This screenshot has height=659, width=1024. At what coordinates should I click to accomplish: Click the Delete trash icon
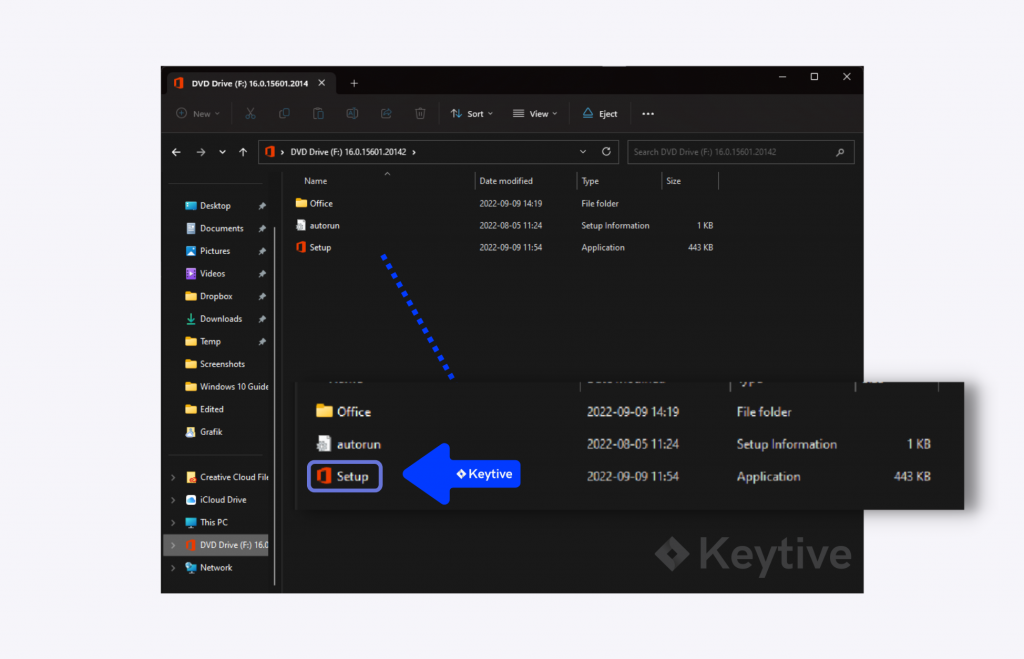coord(420,114)
